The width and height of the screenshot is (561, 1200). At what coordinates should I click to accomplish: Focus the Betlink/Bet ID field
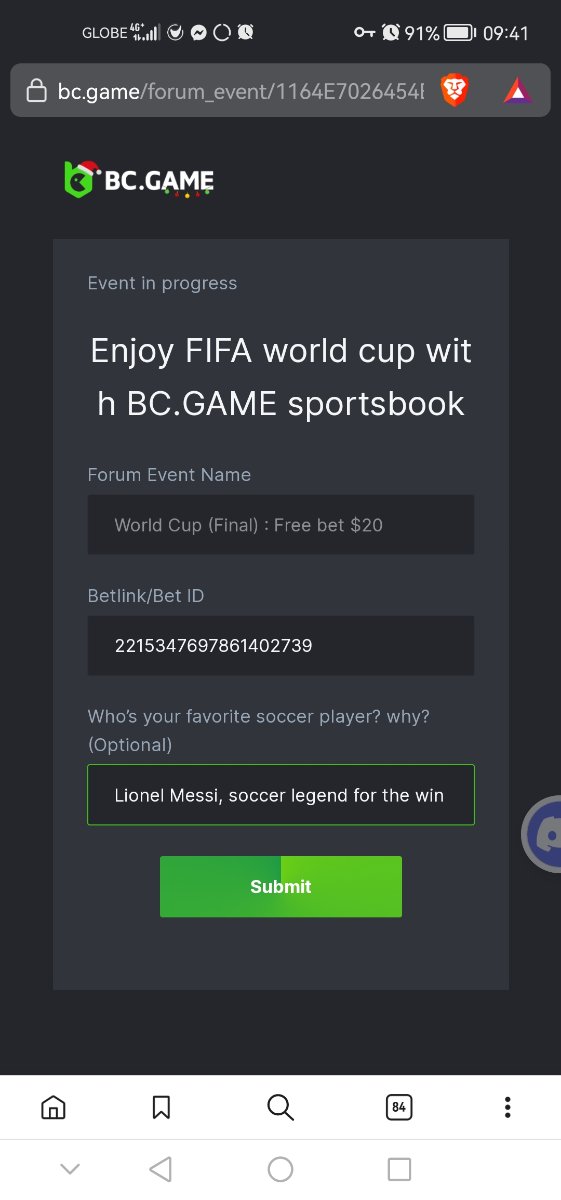click(x=281, y=646)
